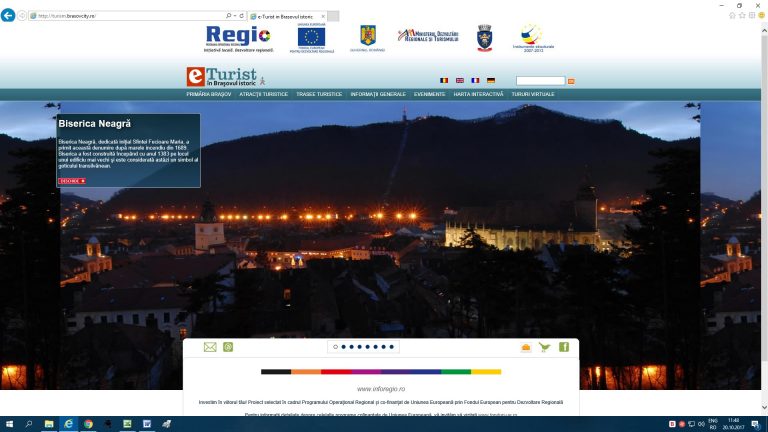This screenshot has height=432, width=768.
Task: Jump to the last slideshow dot
Action: point(393,347)
